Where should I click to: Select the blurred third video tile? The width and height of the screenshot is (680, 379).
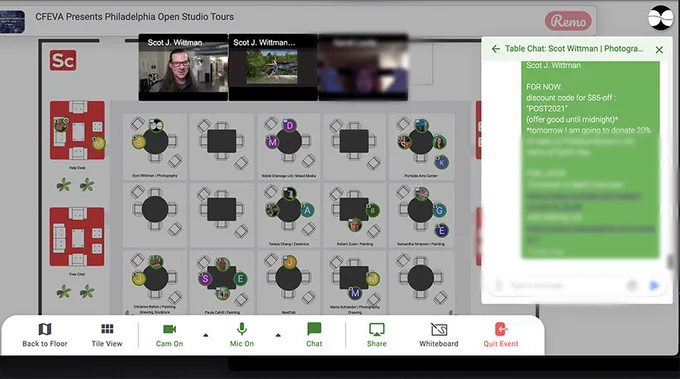click(x=363, y=67)
